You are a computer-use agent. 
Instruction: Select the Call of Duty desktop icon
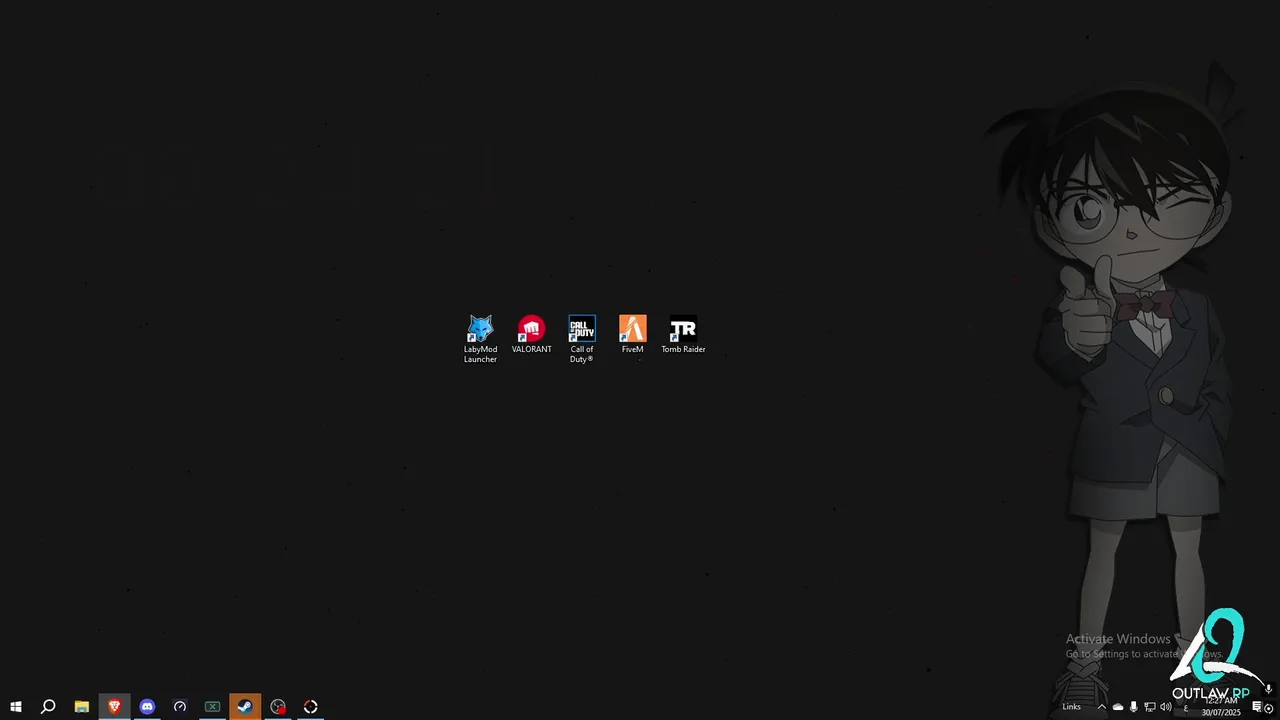click(x=582, y=339)
